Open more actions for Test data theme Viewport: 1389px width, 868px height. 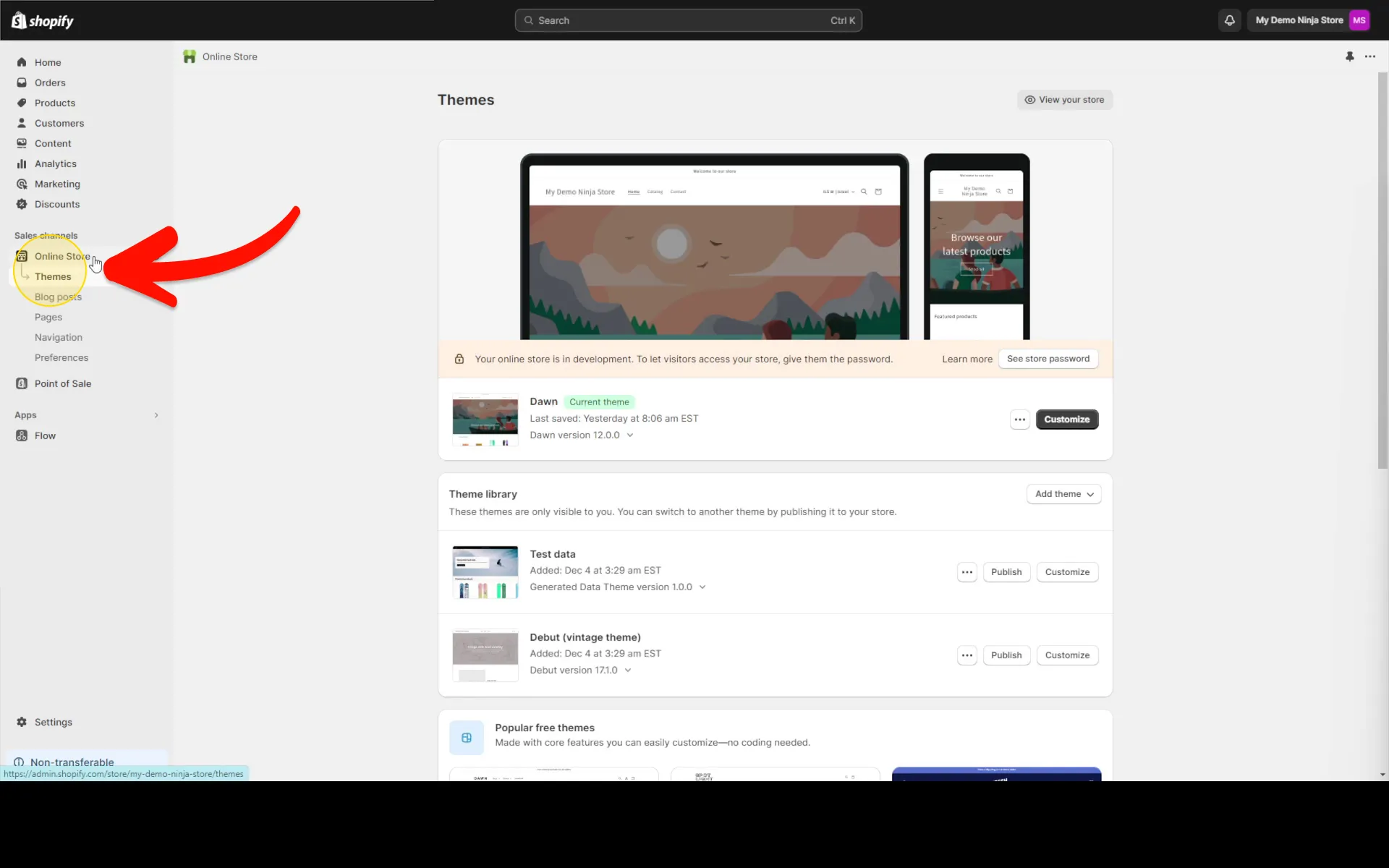pyautogui.click(x=967, y=572)
